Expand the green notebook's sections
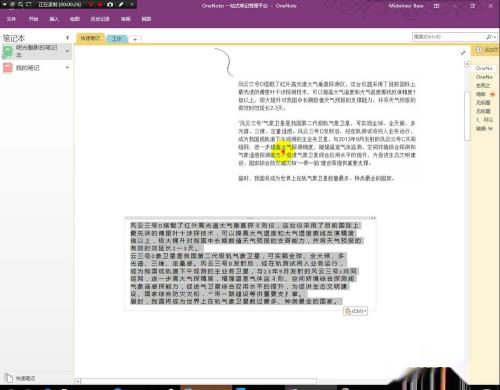 tap(67, 51)
